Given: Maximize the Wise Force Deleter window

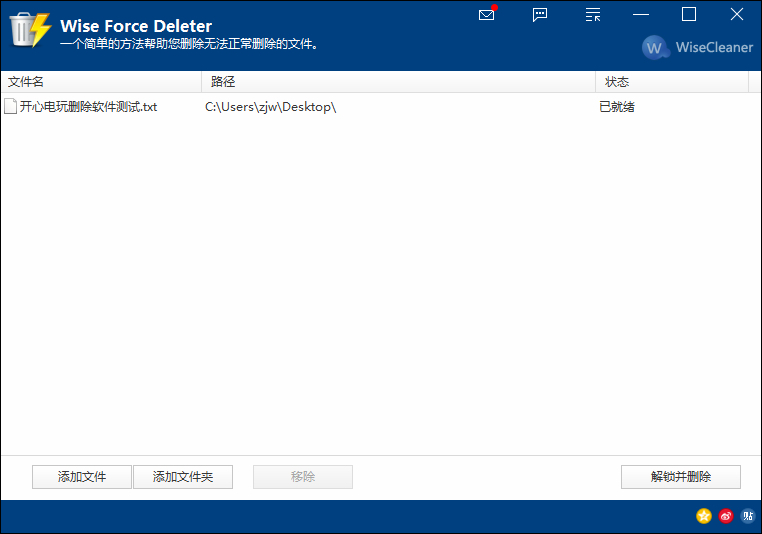Looking at the screenshot, I should [689, 15].
